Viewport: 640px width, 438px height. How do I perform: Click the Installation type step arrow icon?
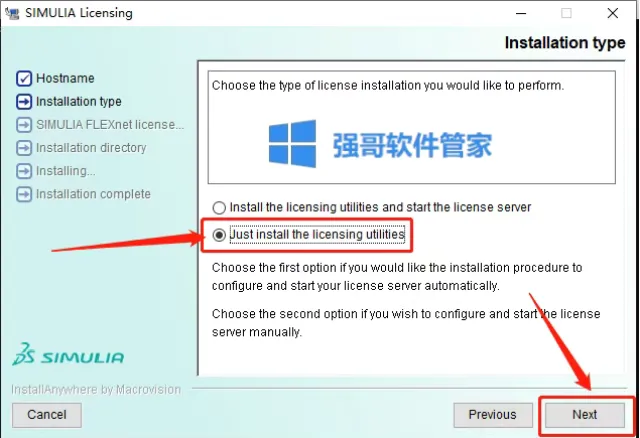(24, 102)
